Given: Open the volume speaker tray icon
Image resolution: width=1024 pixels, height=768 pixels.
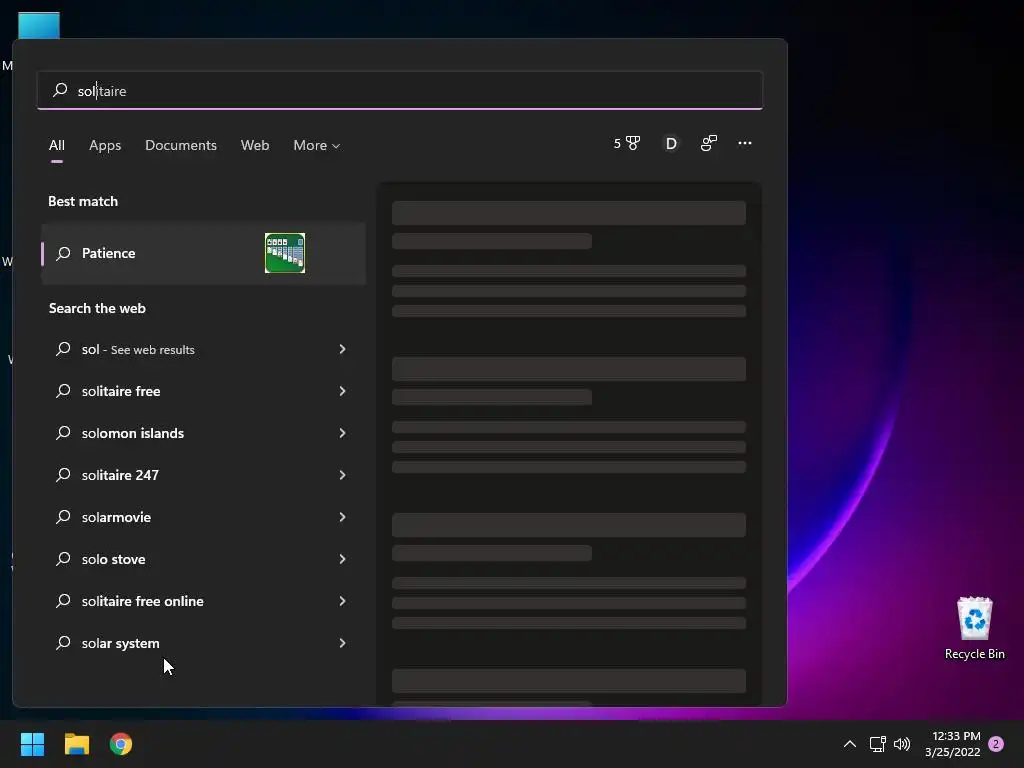Looking at the screenshot, I should pos(902,744).
